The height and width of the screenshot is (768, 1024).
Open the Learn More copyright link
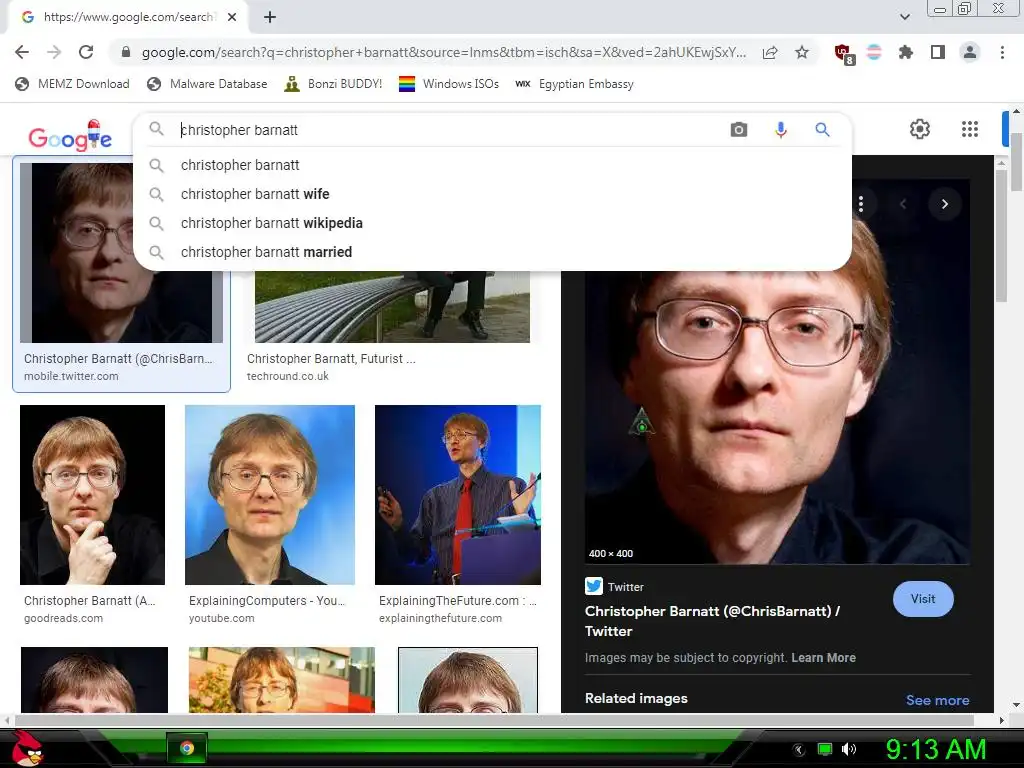823,658
